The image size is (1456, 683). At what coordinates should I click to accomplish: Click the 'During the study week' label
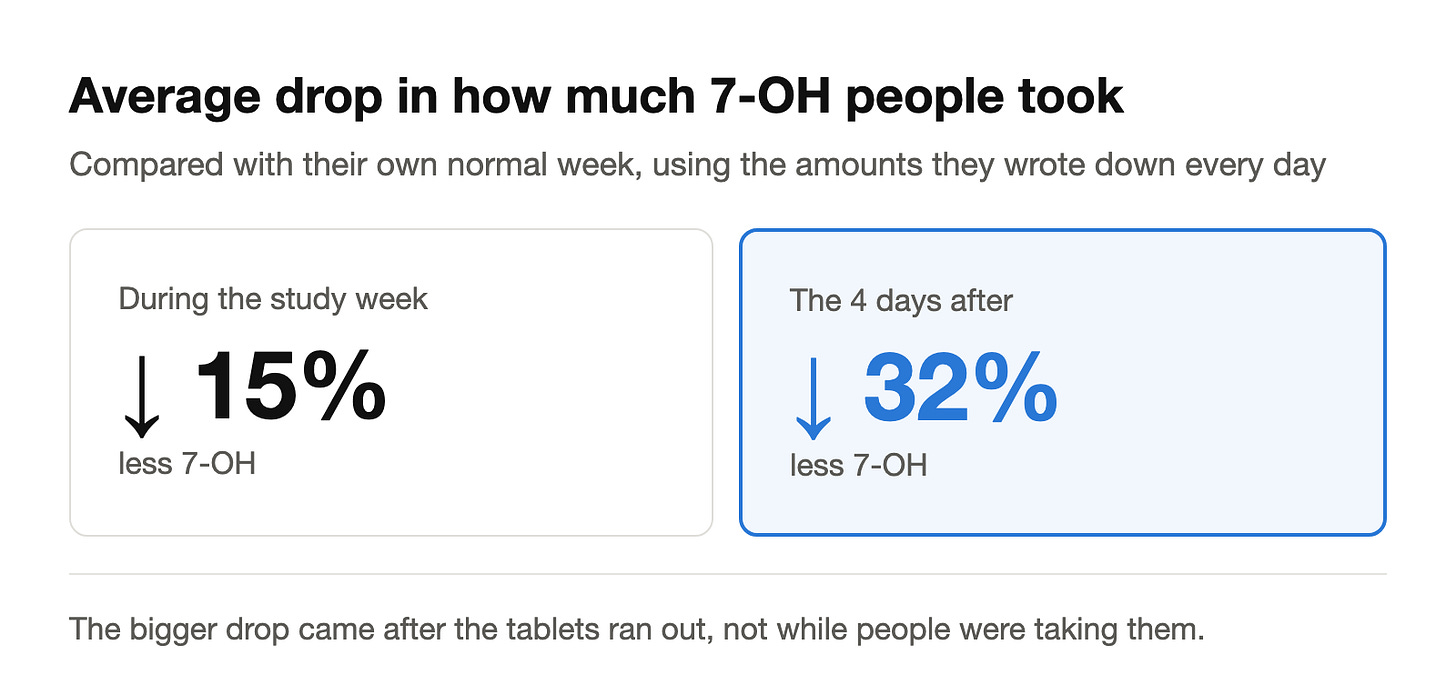[x=273, y=298]
